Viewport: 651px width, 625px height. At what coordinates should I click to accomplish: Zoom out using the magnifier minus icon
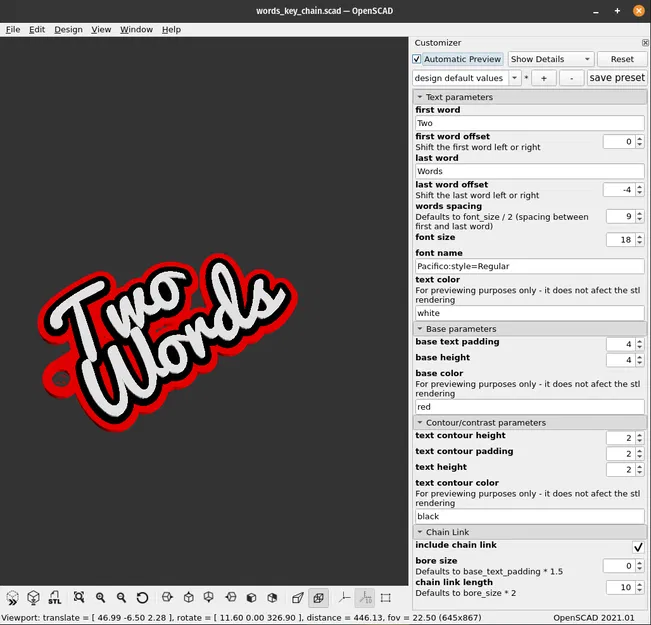pyautogui.click(x=121, y=598)
